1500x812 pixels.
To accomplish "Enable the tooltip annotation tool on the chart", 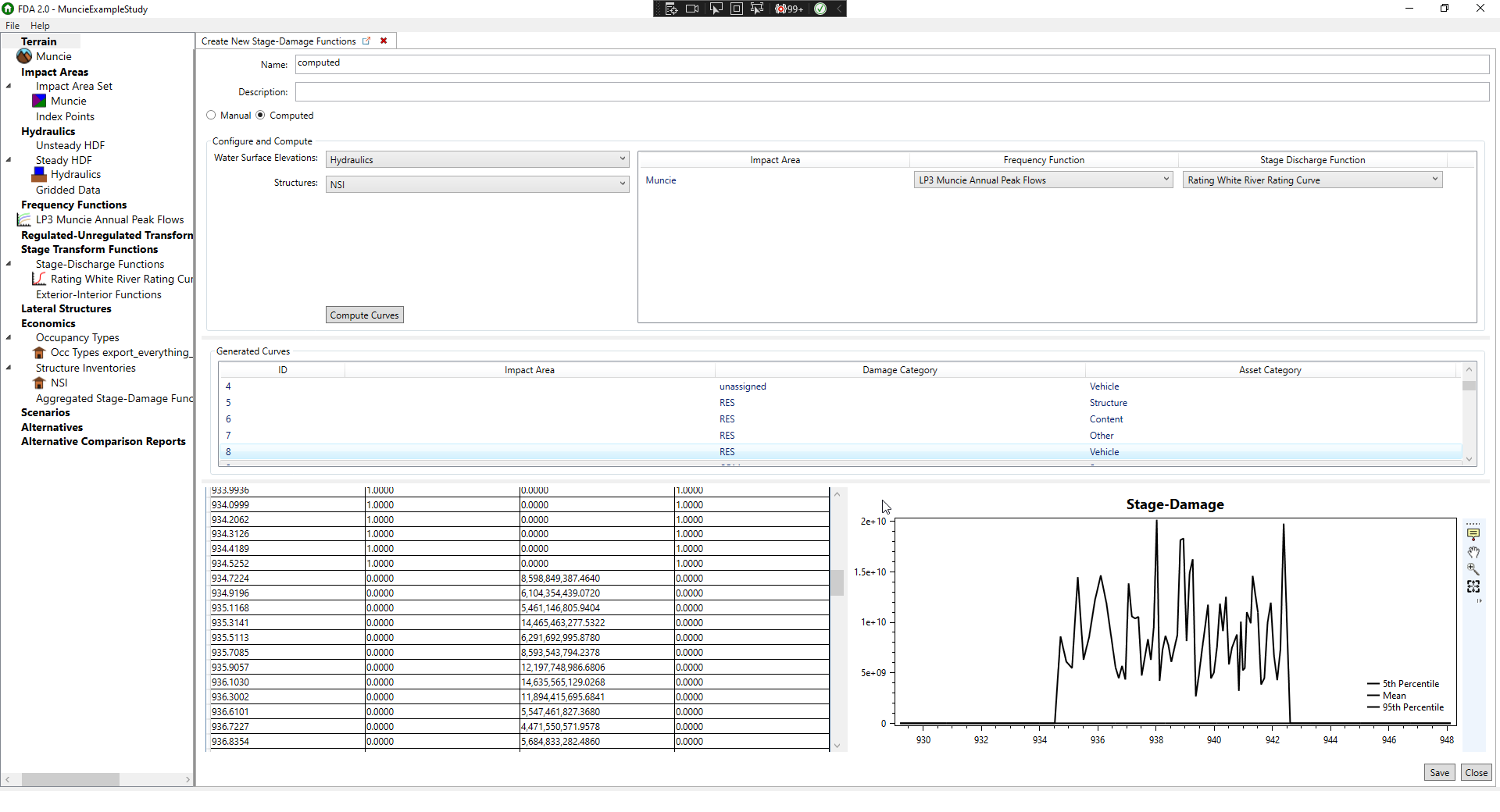I will point(1473,533).
